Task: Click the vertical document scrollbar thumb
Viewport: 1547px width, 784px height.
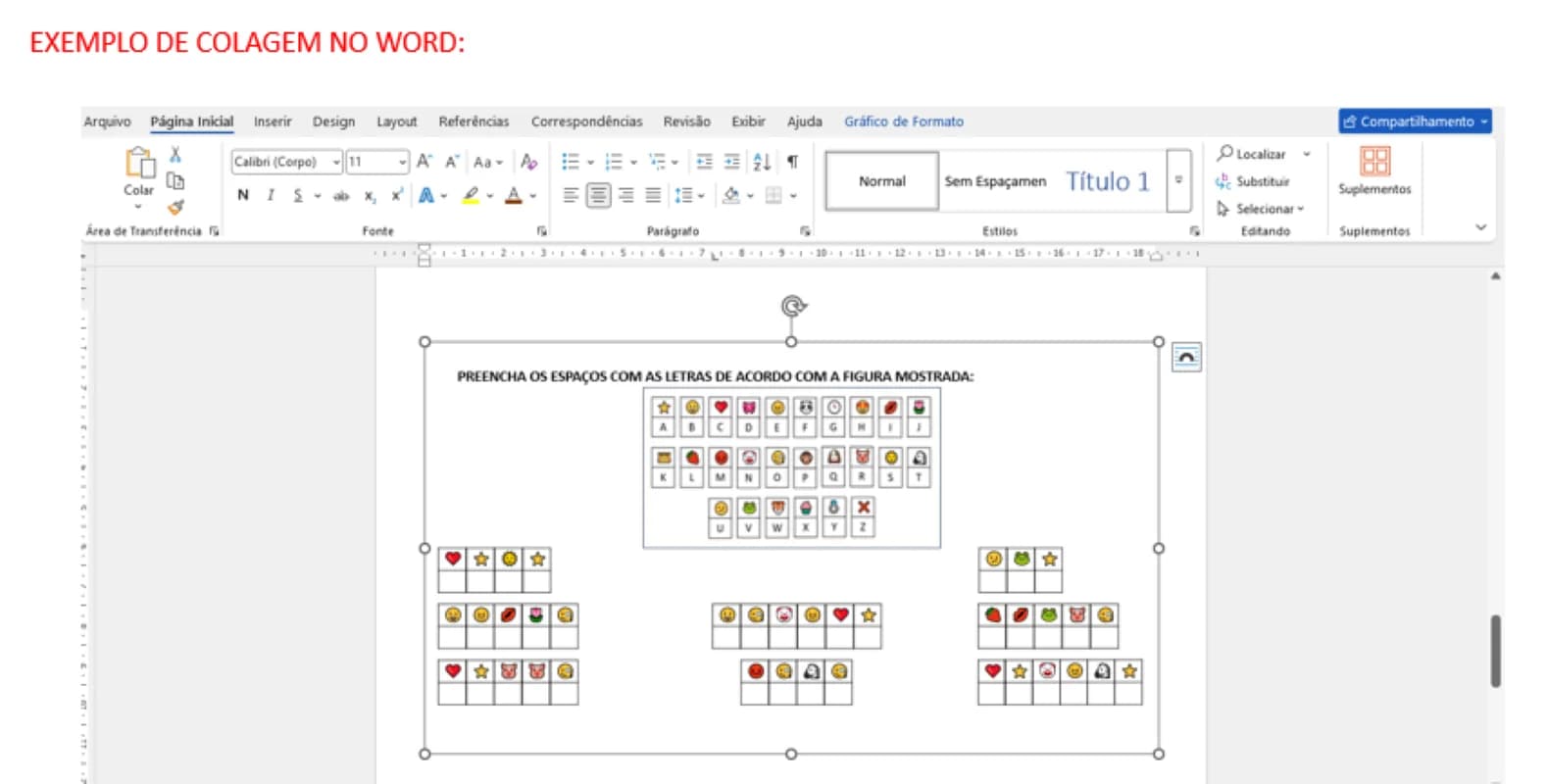Action: pyautogui.click(x=1495, y=651)
